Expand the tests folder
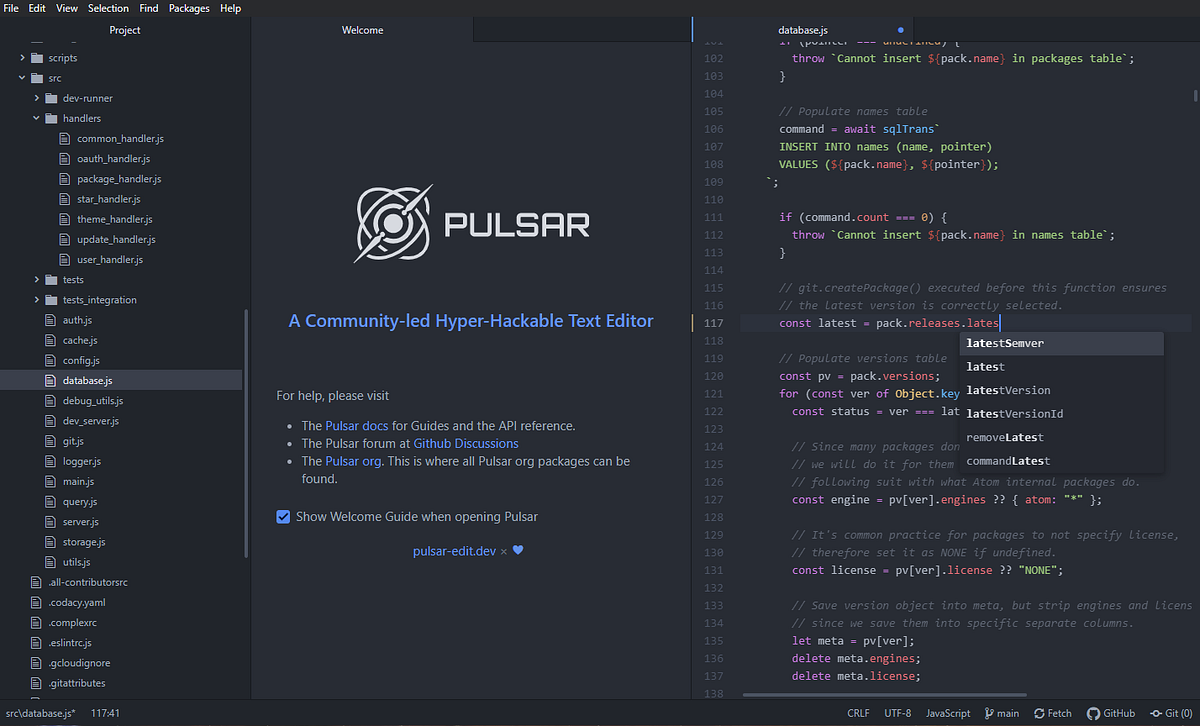 click(38, 279)
